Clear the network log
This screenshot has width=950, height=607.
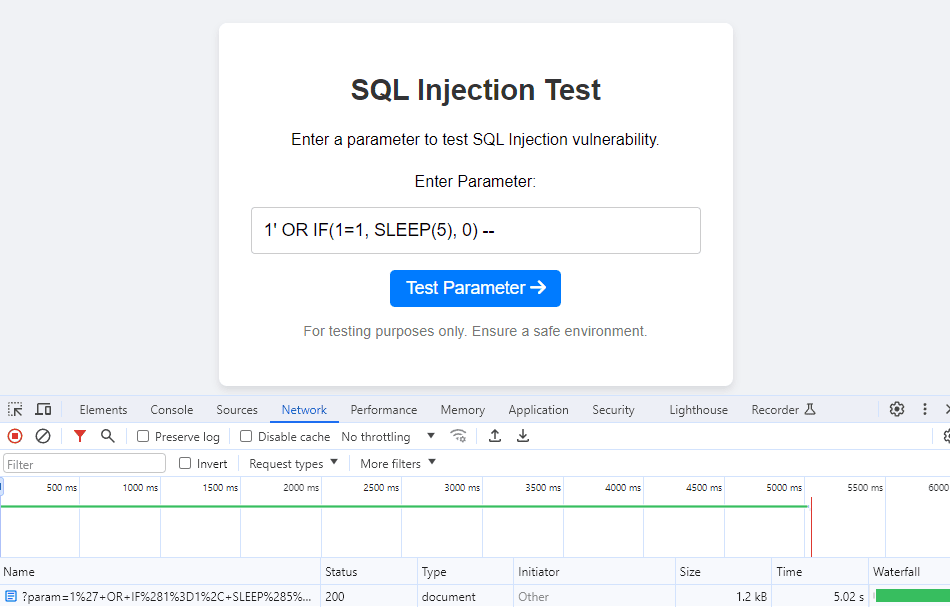coord(41,436)
